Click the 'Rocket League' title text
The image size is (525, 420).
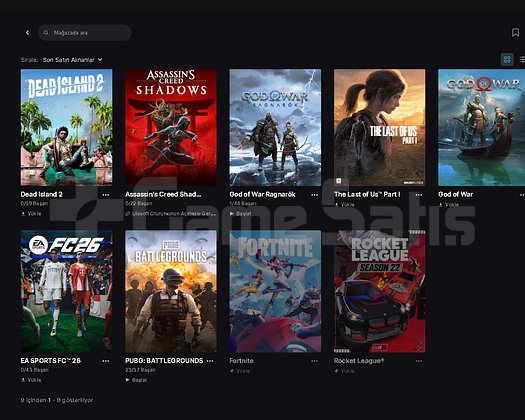[x=359, y=361]
